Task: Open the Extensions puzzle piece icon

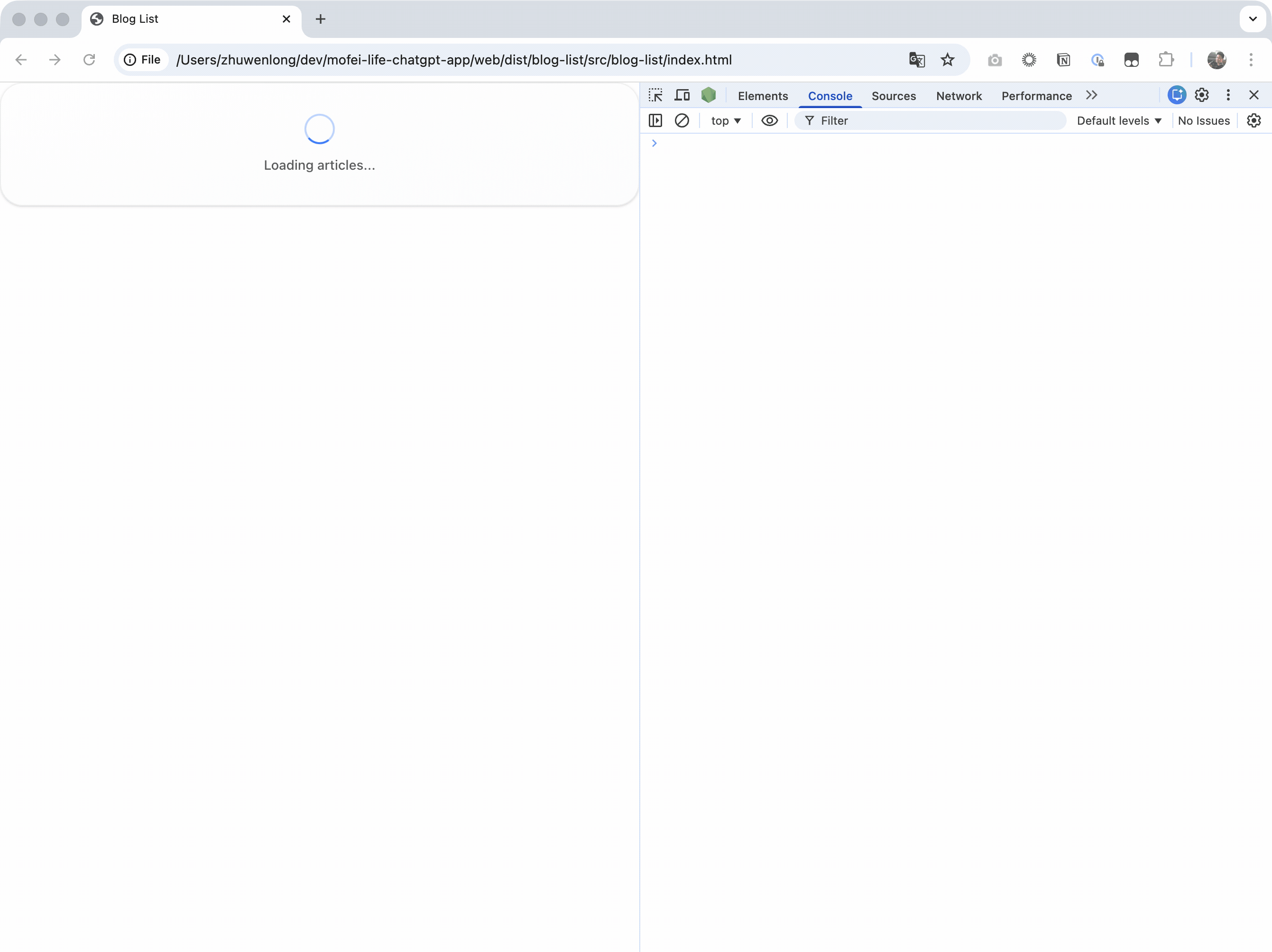Action: pos(1166,60)
